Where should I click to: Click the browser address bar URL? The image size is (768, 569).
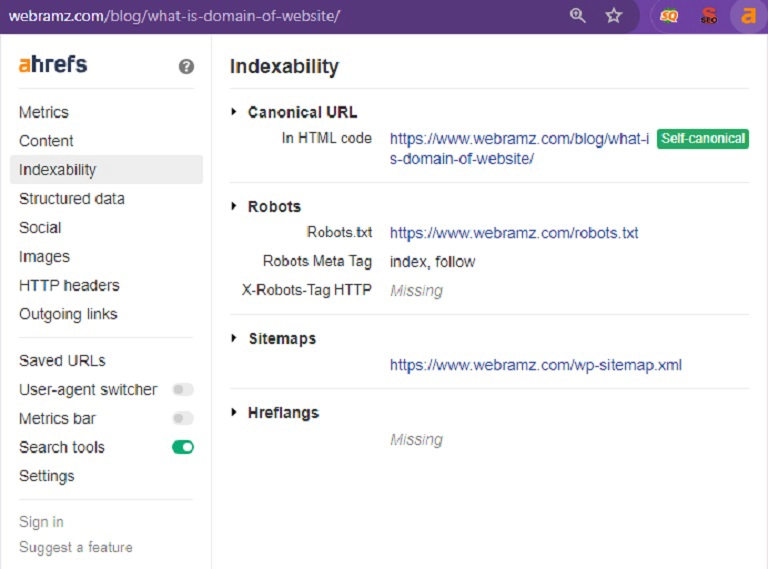click(174, 16)
